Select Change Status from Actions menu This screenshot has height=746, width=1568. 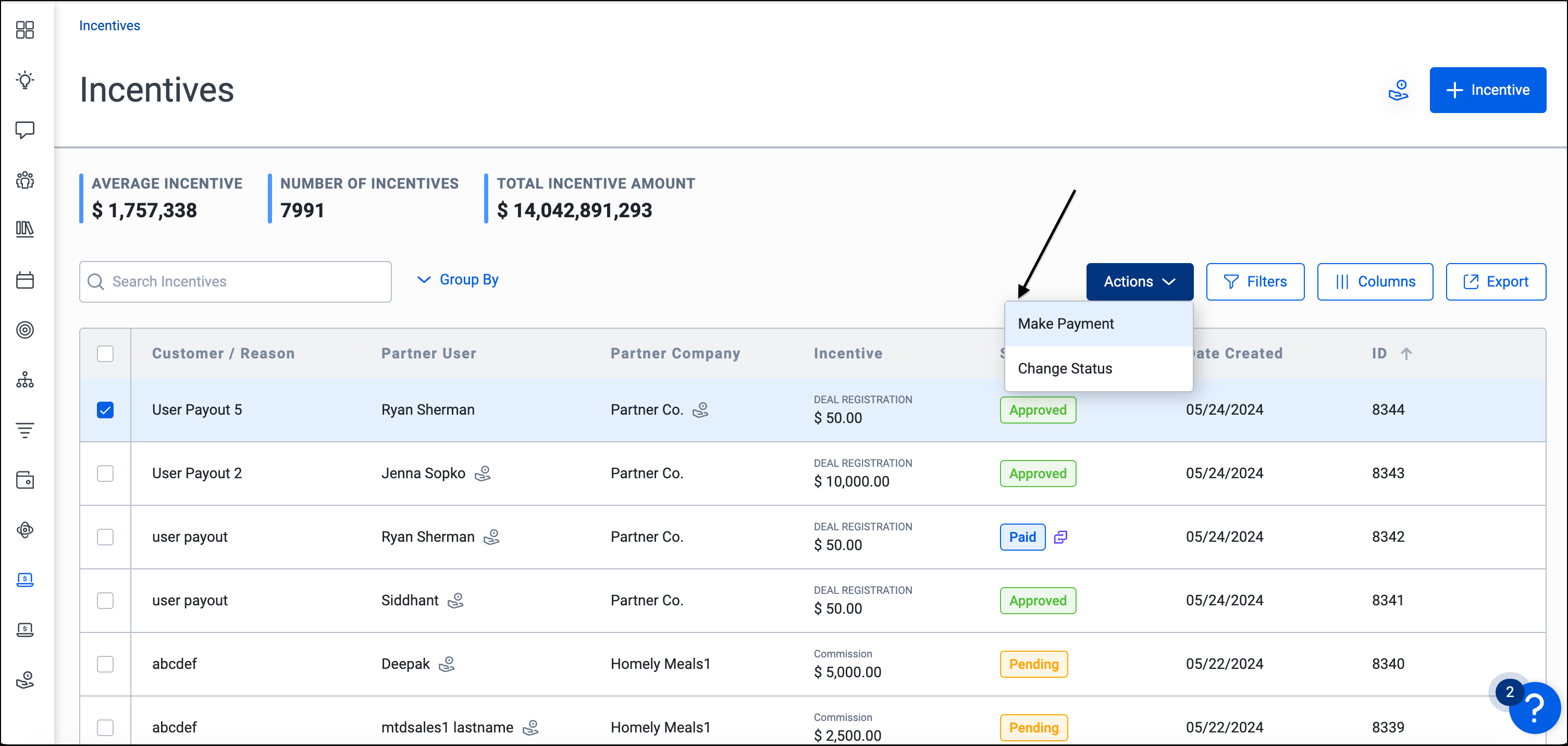(x=1098, y=369)
